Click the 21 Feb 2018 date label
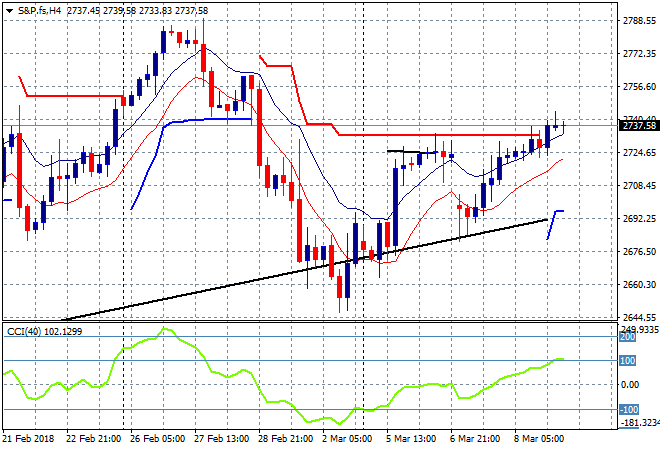This screenshot has height=450, width=660. (29, 439)
